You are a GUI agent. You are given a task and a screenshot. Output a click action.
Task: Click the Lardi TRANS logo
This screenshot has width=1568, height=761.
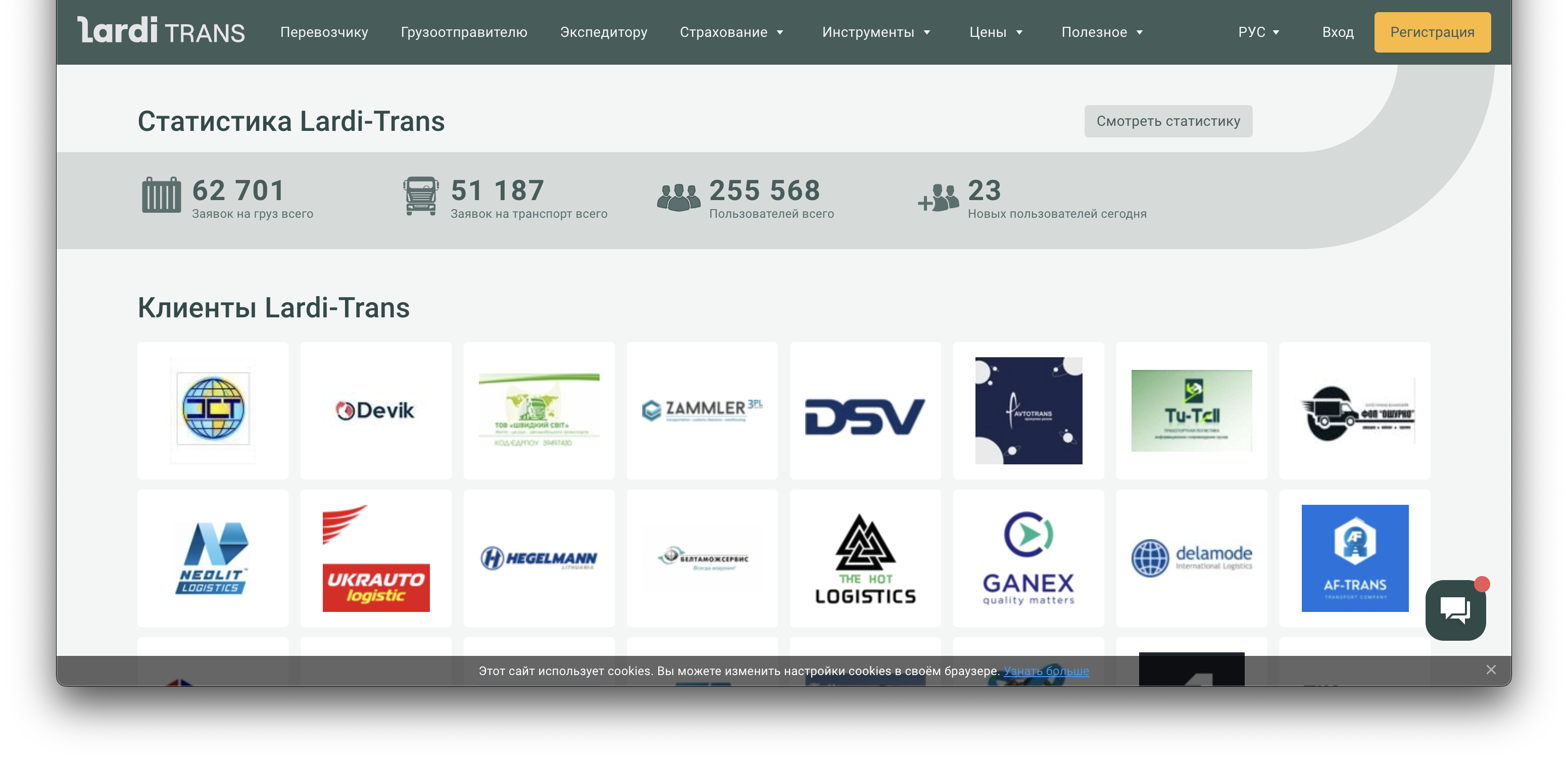(161, 31)
